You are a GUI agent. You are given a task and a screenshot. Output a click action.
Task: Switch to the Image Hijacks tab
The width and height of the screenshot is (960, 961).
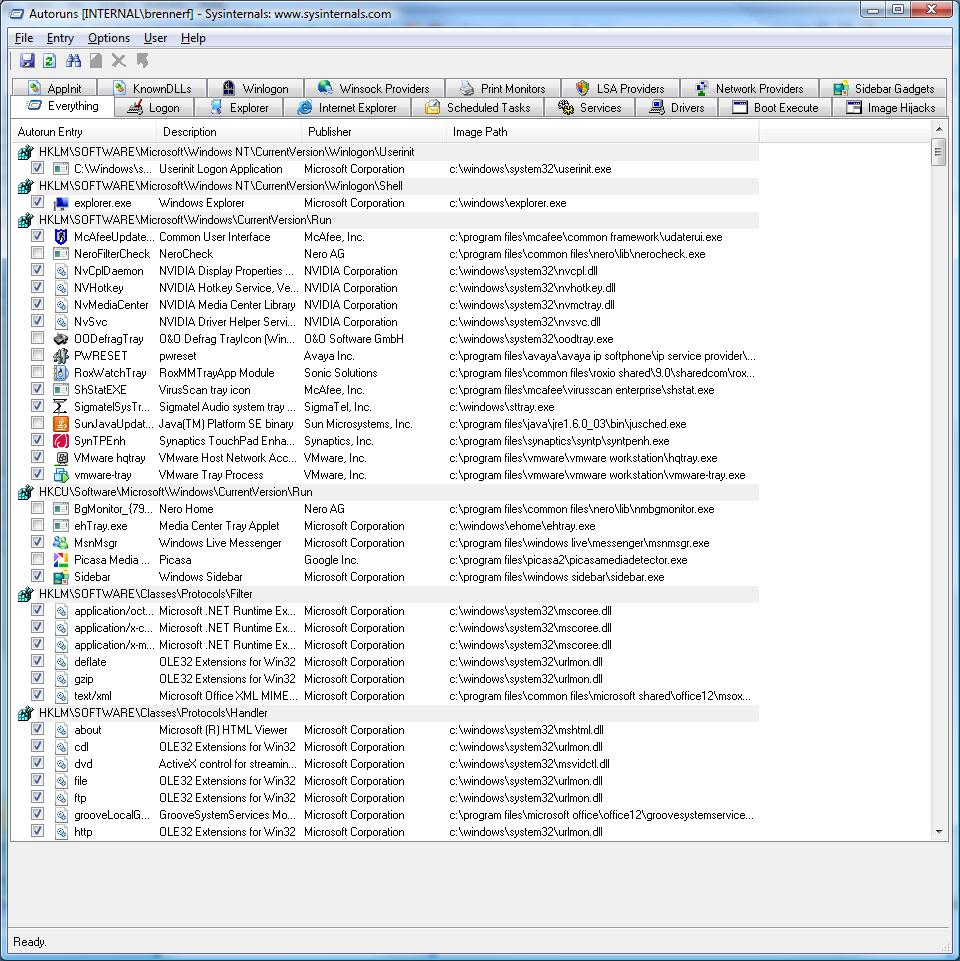(890, 108)
